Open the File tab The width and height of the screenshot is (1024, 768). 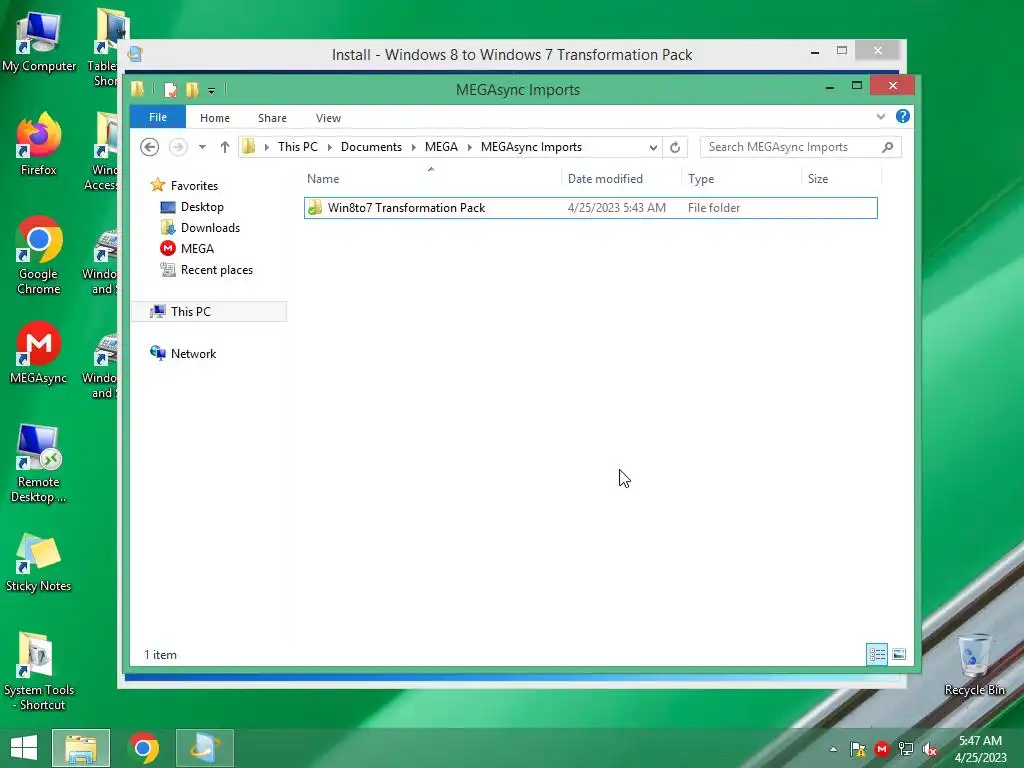point(158,117)
